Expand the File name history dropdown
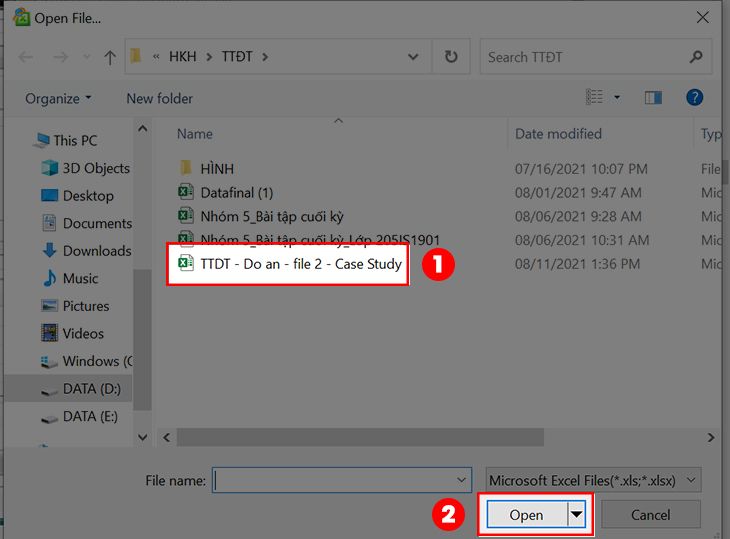The width and height of the screenshot is (730, 539). point(460,480)
